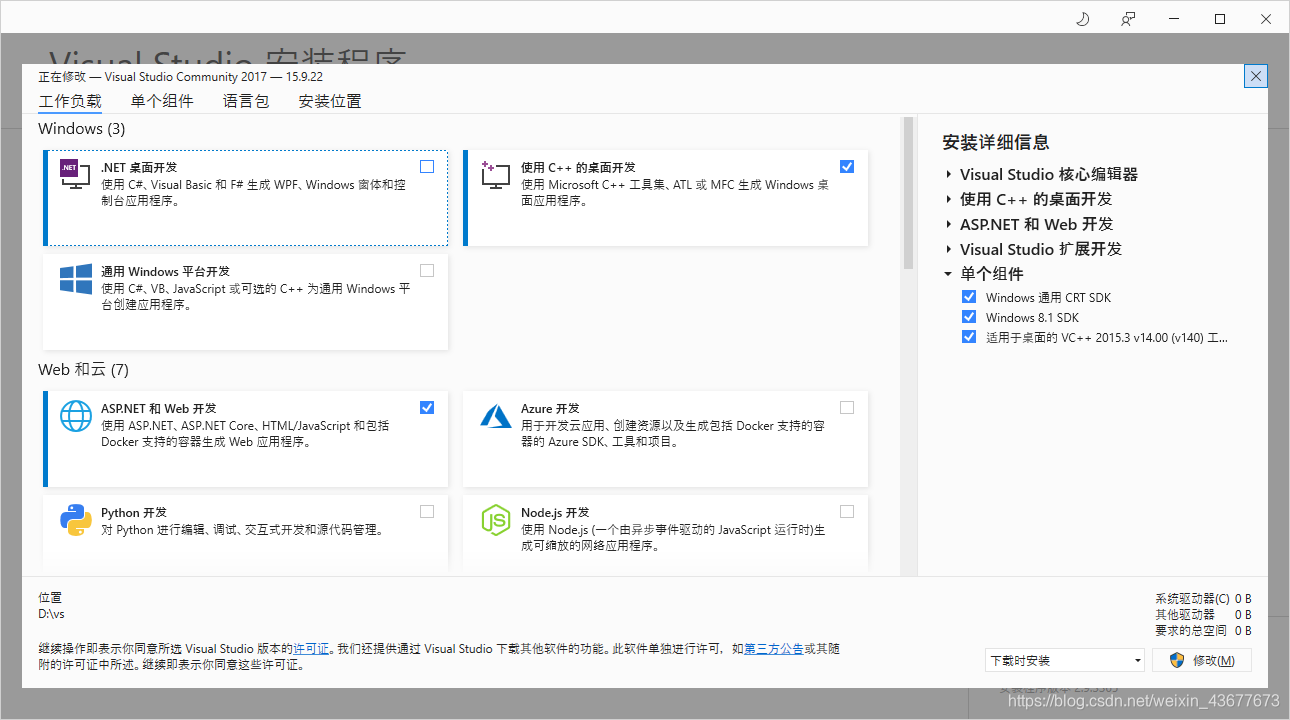Expand Visual Studio 扩展开发 details

[948, 249]
